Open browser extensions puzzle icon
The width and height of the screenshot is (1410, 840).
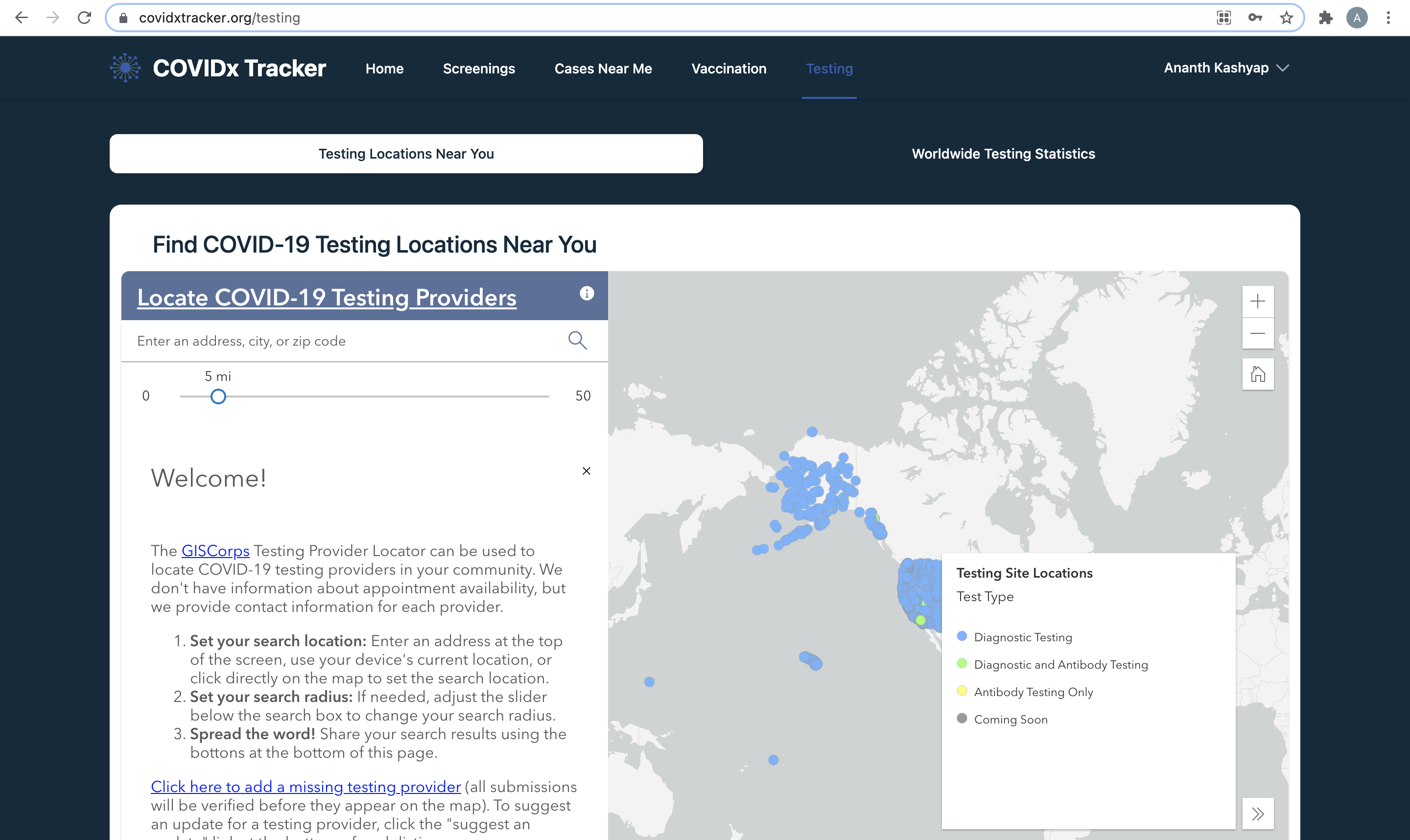1325,18
